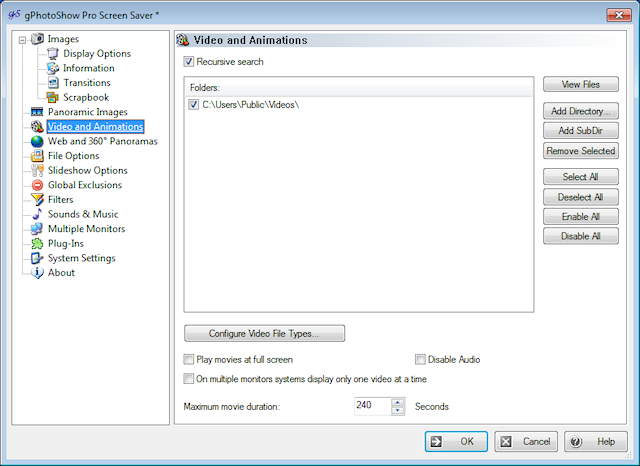Select Web and 360° Panoramas entry

point(102,141)
